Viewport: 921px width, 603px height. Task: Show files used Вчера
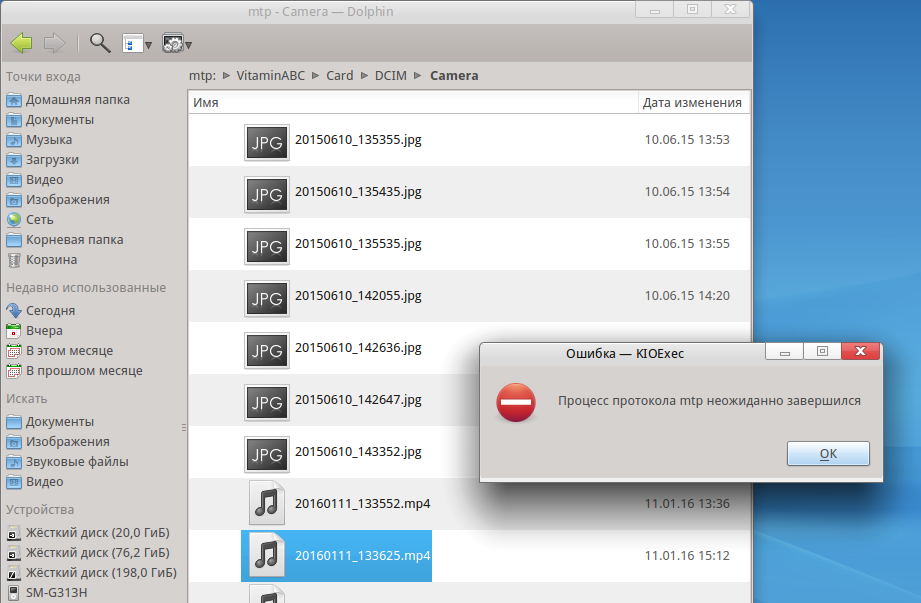34,331
